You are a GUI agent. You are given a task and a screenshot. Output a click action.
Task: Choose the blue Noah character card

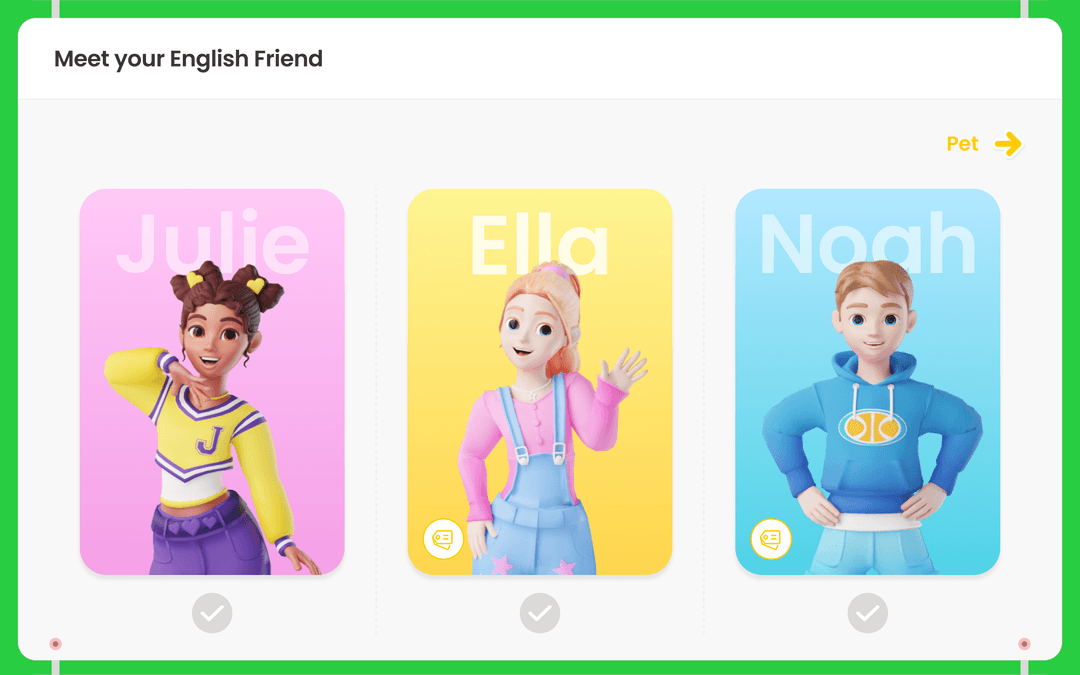point(868,382)
